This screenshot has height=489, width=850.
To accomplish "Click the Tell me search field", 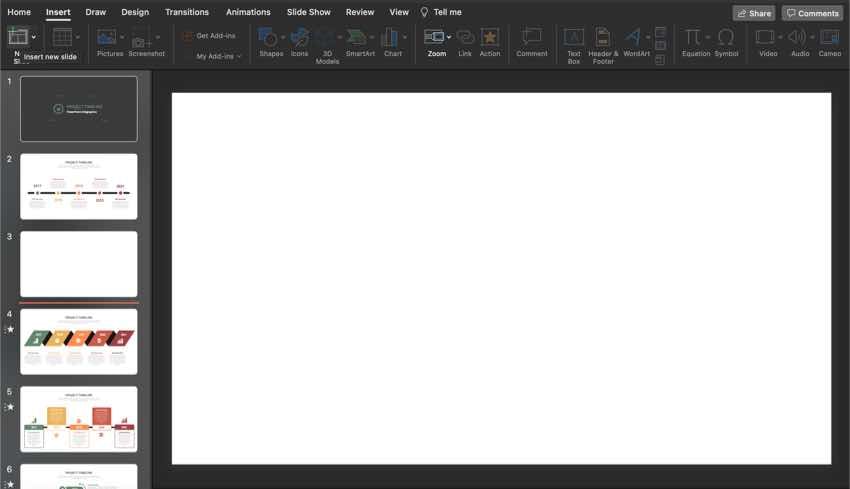I will [447, 12].
